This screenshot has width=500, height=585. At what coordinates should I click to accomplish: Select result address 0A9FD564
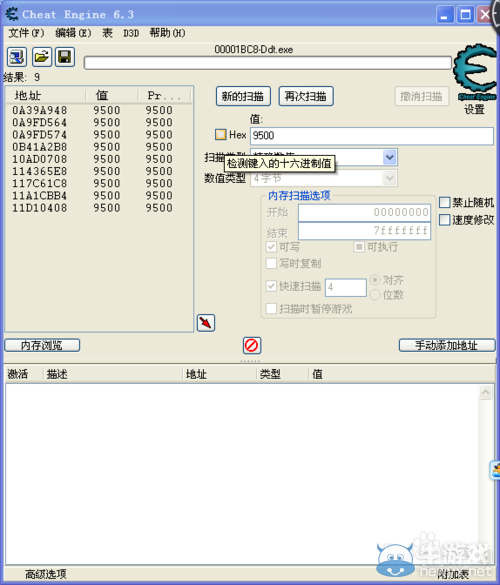point(40,123)
